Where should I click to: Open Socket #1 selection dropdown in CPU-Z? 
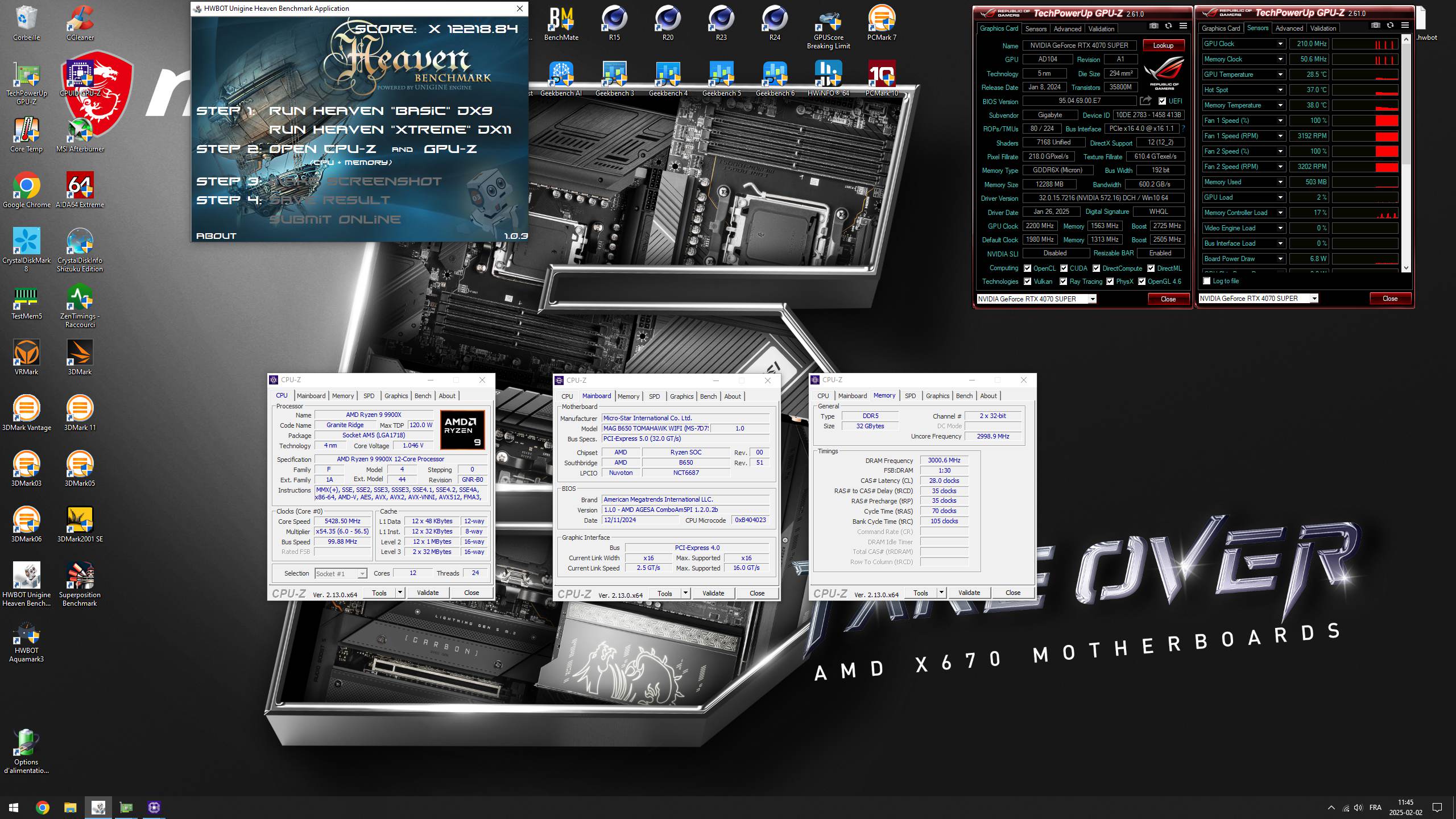pyautogui.click(x=362, y=574)
